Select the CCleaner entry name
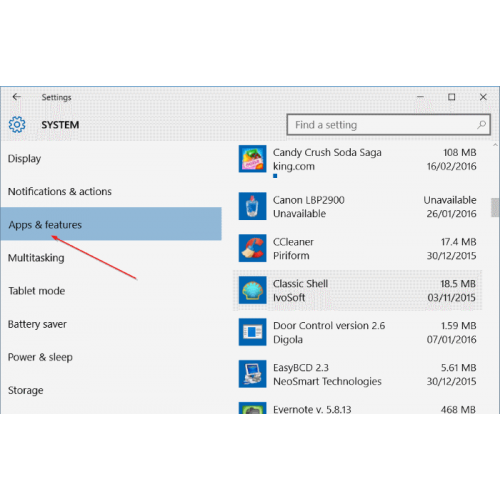This screenshot has width=500, height=500. click(x=293, y=242)
